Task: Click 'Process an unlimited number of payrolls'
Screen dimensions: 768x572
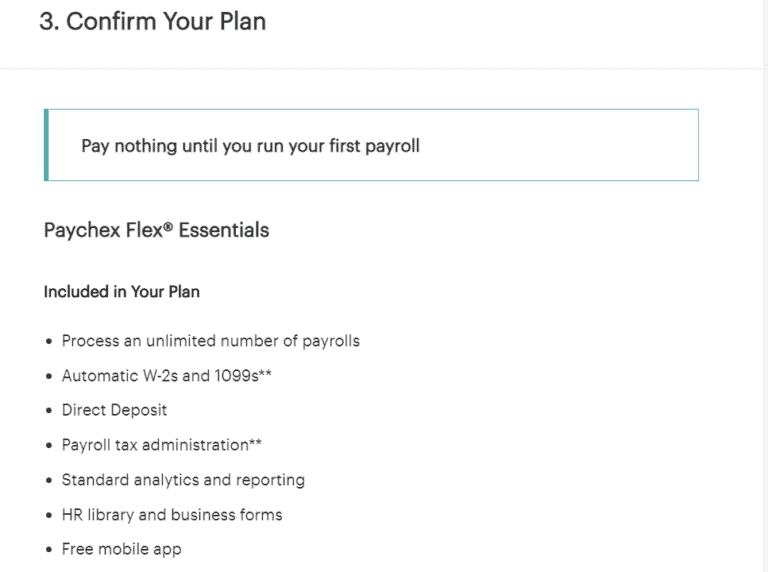Action: [210, 341]
